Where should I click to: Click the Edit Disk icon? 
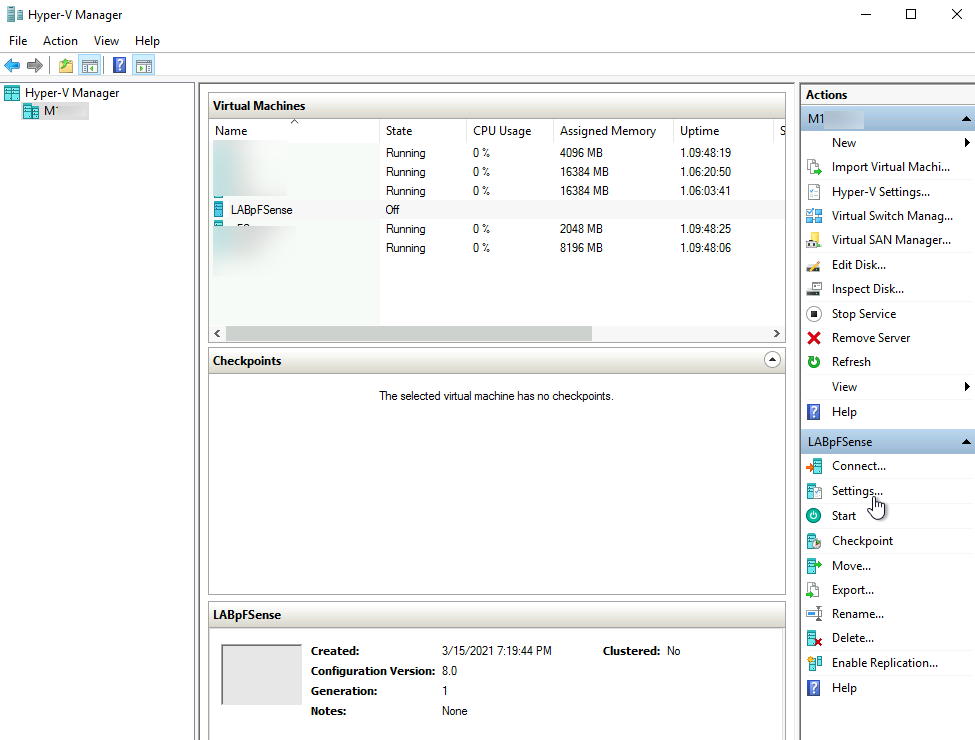[814, 266]
